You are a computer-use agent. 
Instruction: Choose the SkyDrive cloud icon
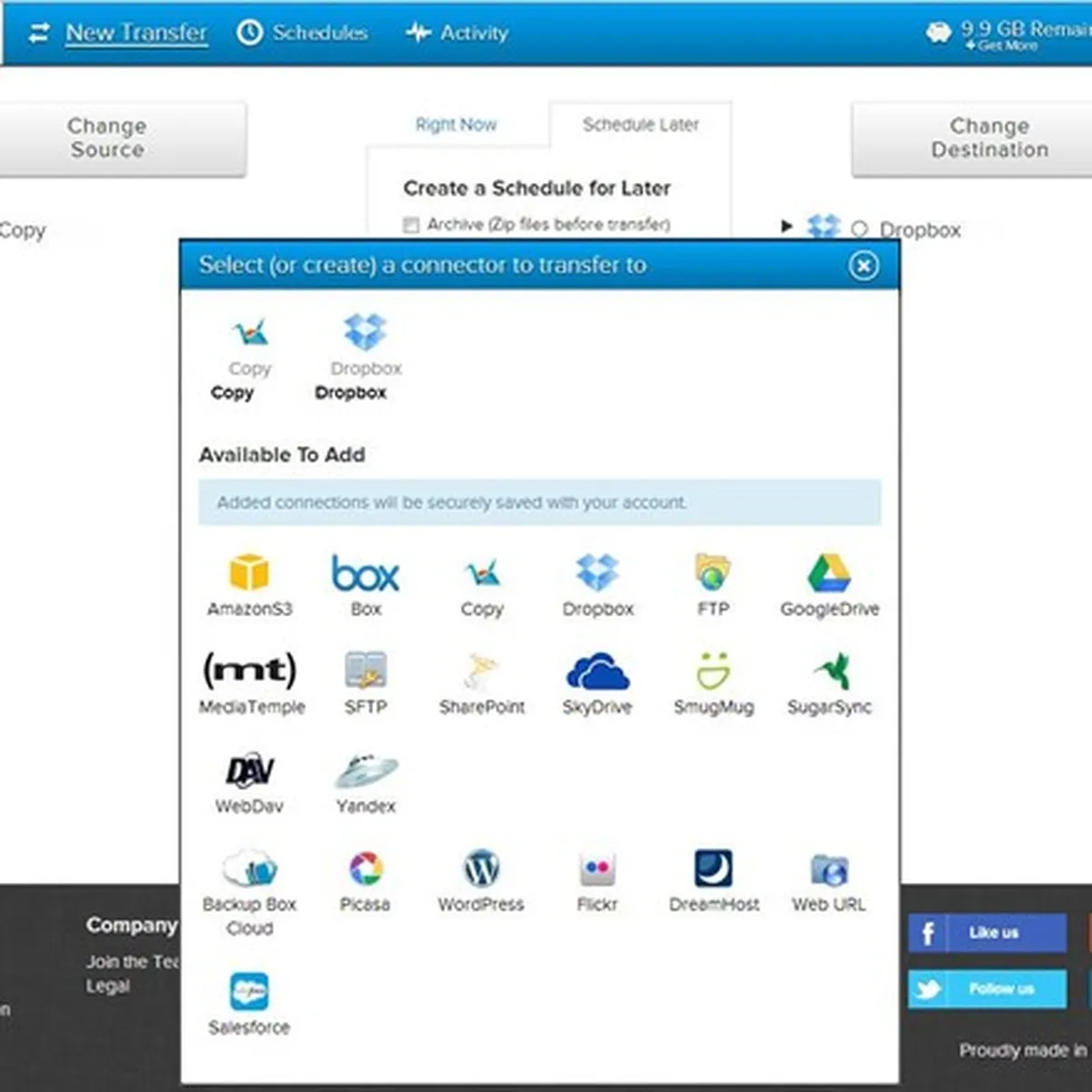(597, 672)
